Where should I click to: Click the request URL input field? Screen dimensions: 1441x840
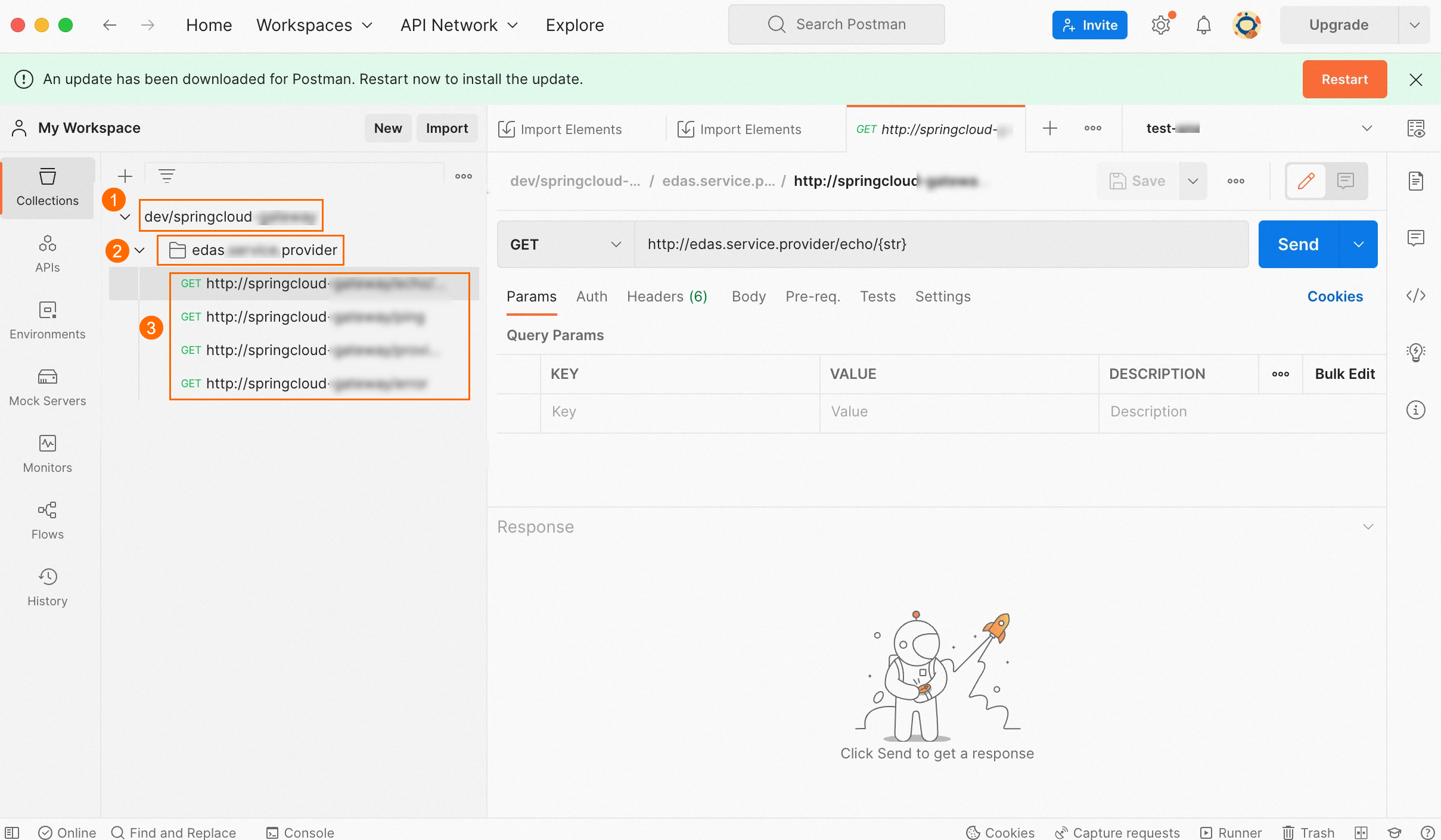940,244
